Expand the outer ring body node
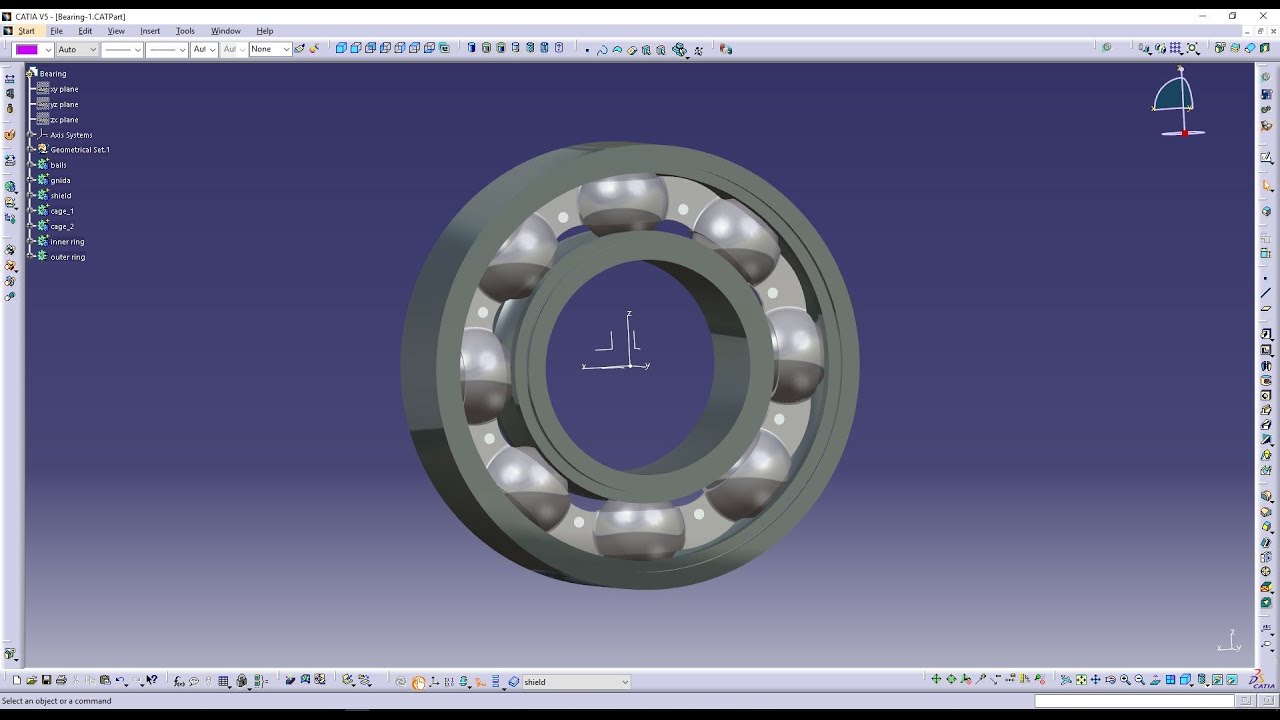The width and height of the screenshot is (1280, 720). point(32,257)
